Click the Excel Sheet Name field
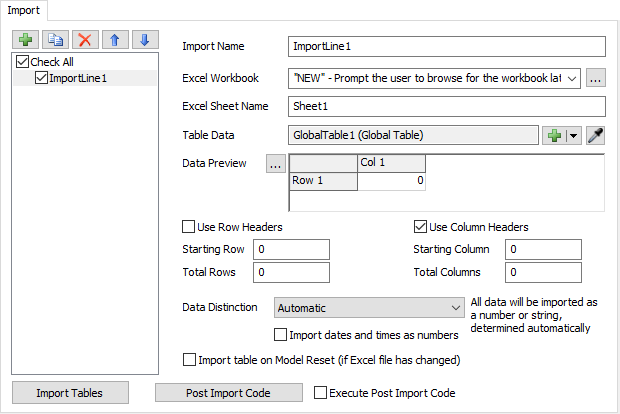This screenshot has height=414, width=620. 446,106
